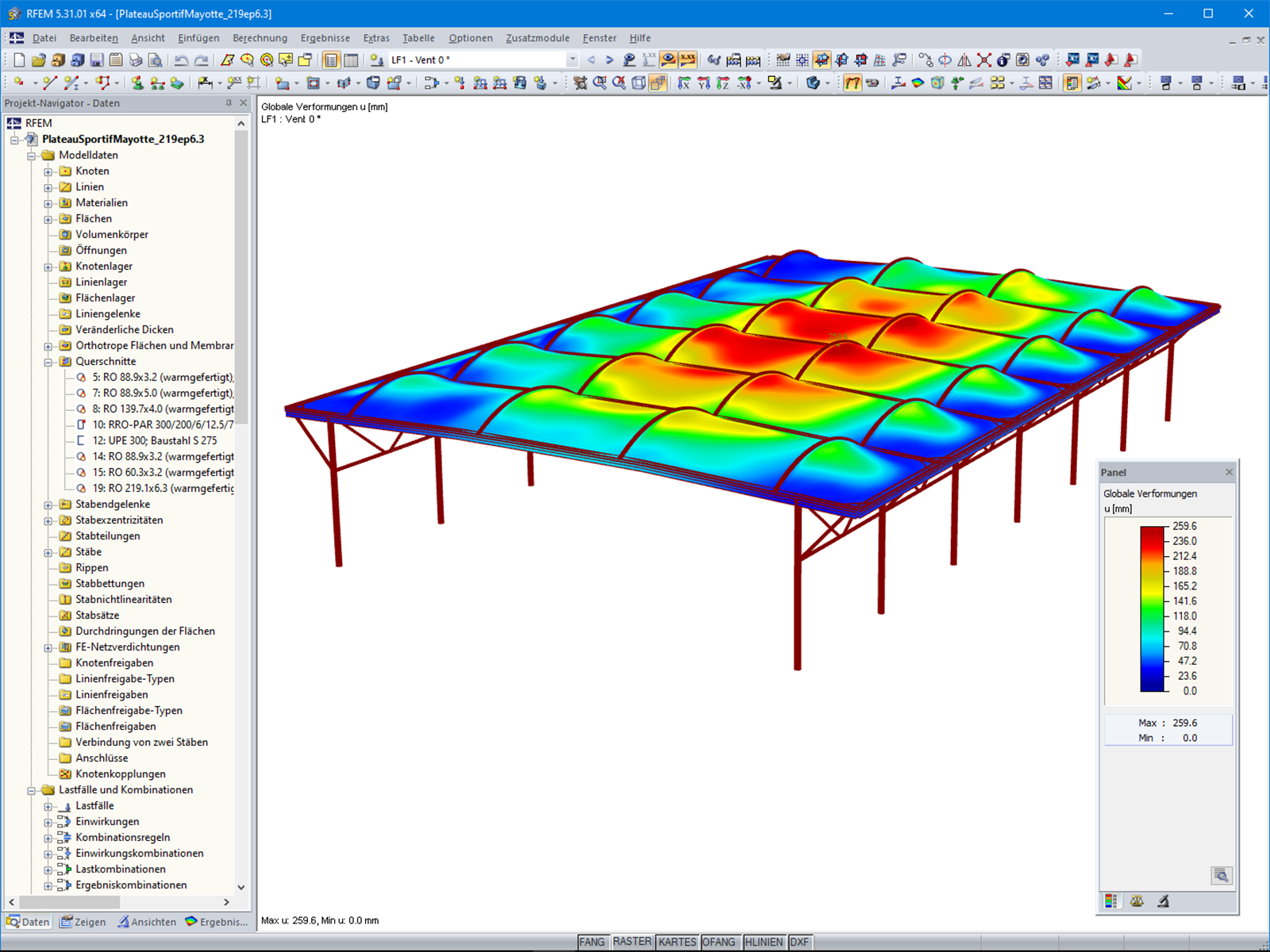Open an existing project
This screenshot has width=1270, height=952.
pos(37,59)
